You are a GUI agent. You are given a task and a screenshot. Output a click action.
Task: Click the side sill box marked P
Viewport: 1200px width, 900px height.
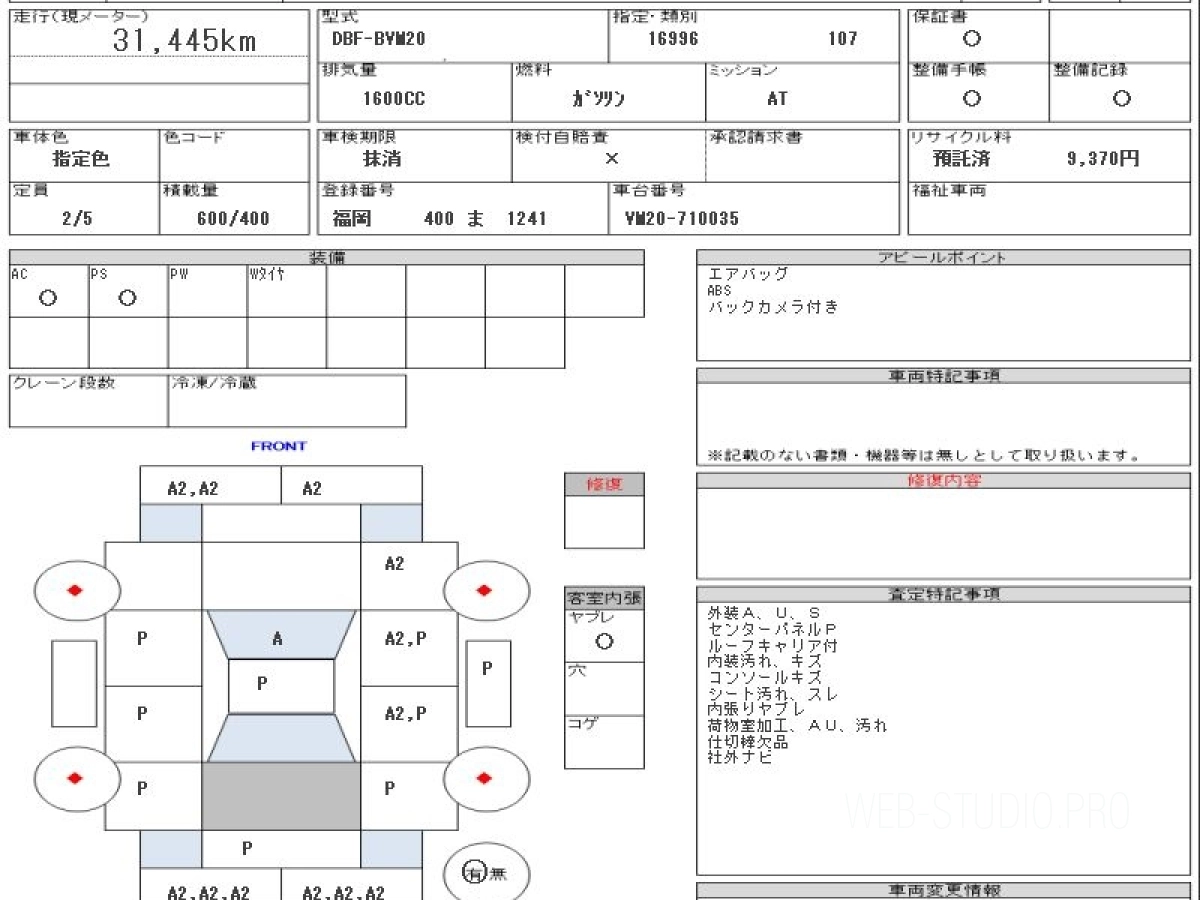pos(487,684)
